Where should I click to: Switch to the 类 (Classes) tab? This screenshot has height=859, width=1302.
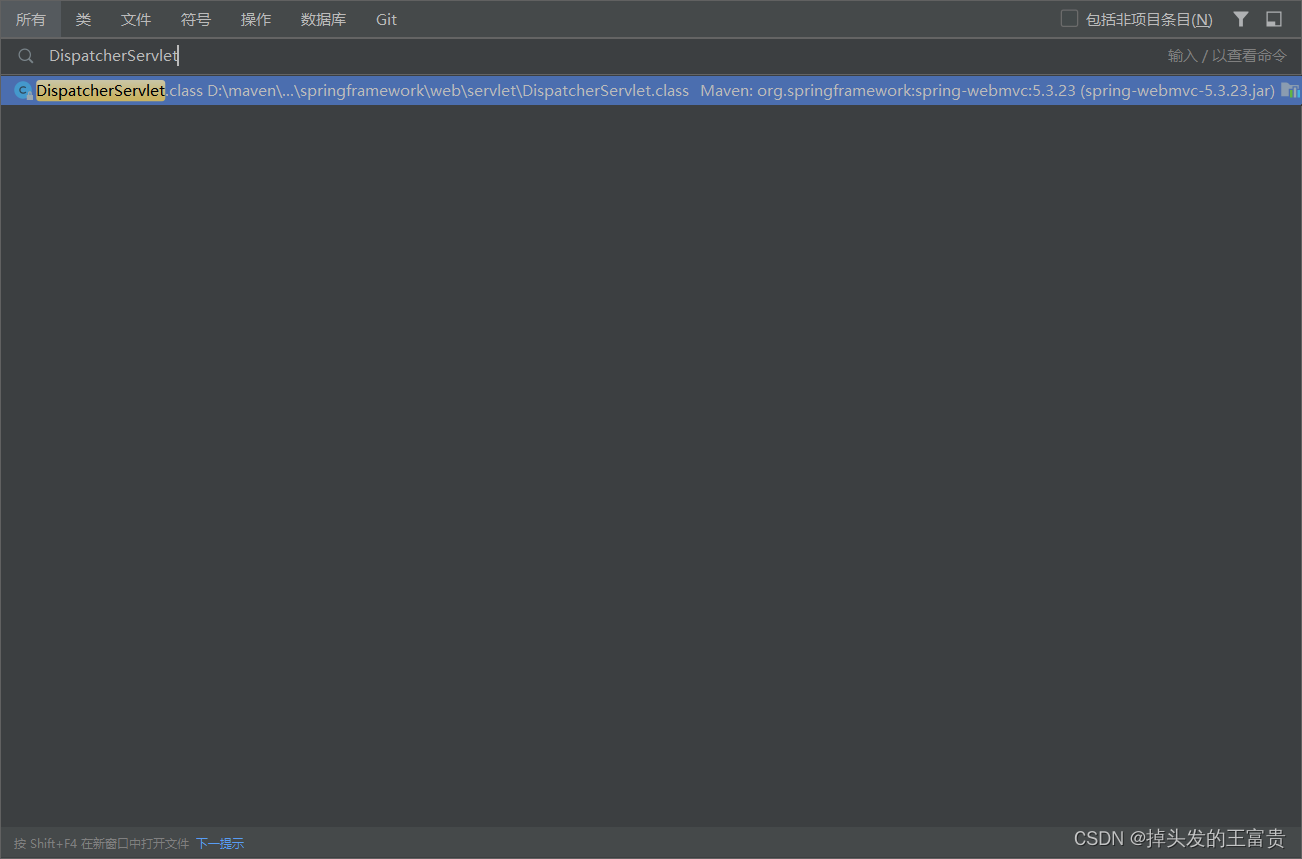pos(83,19)
